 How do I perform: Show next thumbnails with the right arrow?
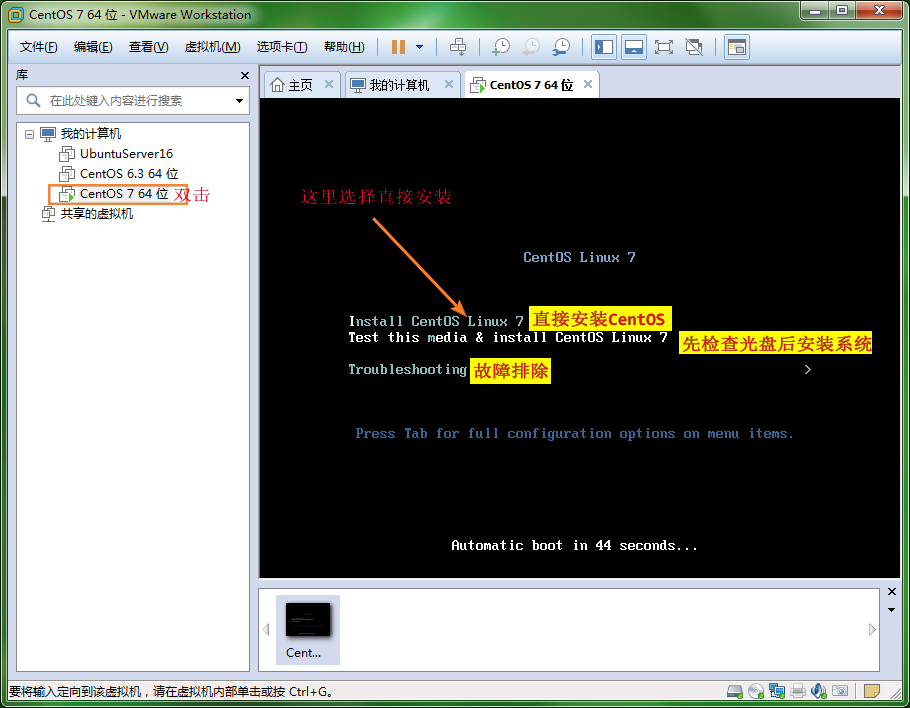point(872,630)
